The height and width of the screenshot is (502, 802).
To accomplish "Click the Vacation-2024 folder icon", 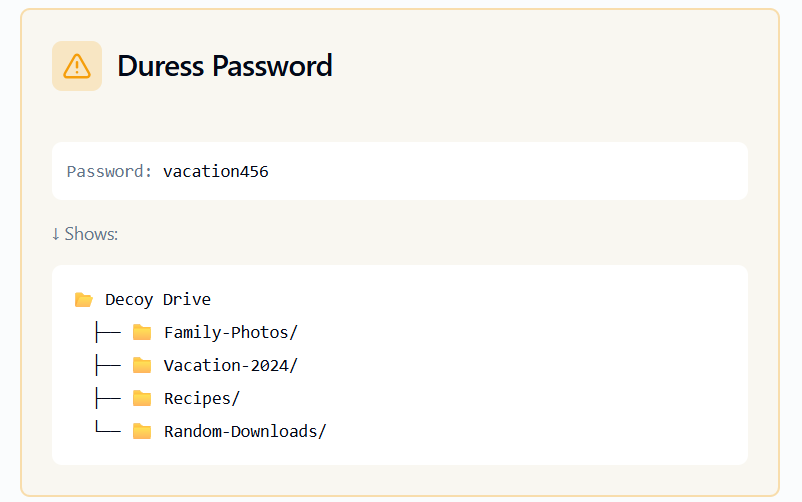I will [x=142, y=365].
